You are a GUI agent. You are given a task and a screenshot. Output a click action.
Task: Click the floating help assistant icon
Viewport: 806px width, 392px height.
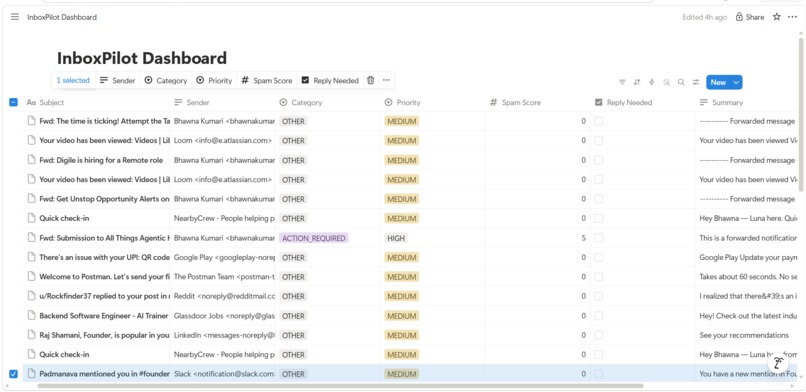point(778,363)
